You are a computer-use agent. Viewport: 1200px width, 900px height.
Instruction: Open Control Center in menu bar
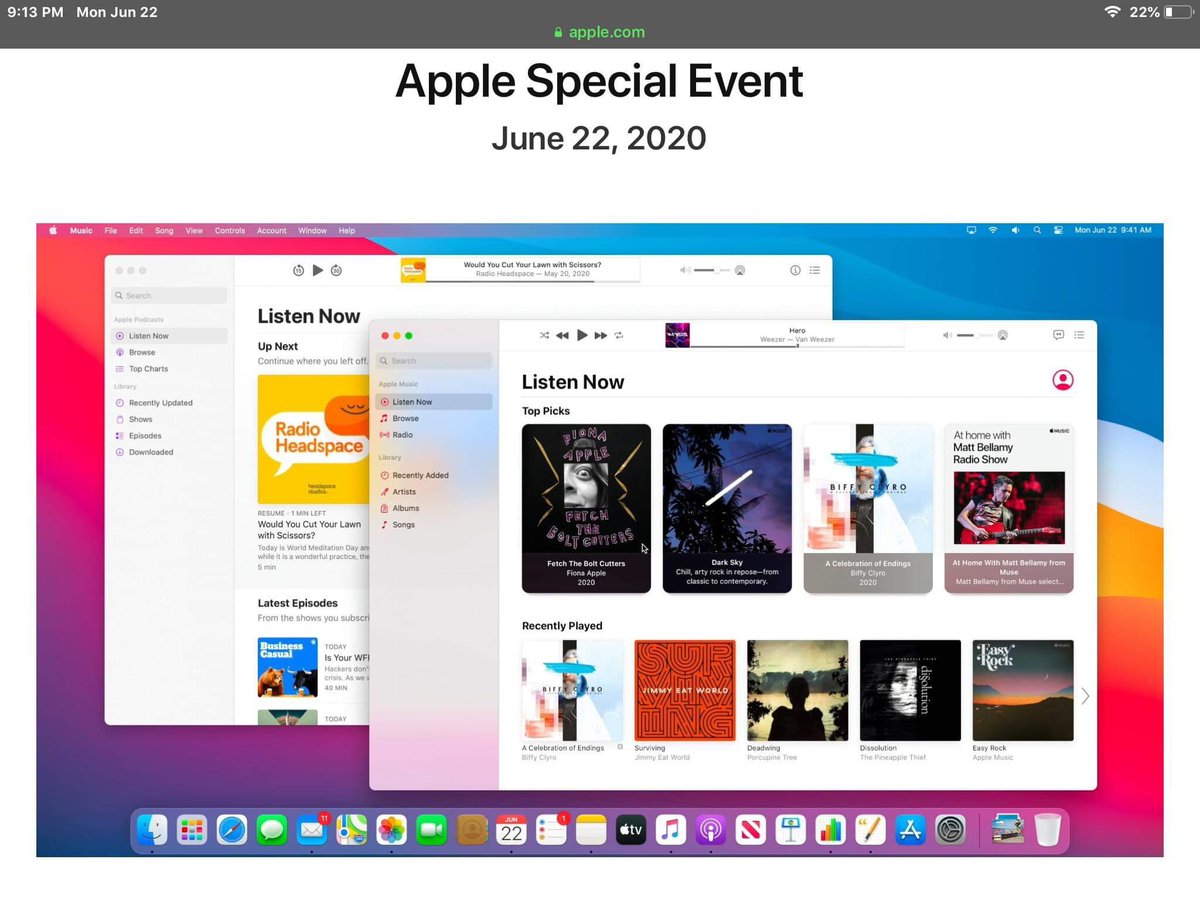coord(1058,231)
